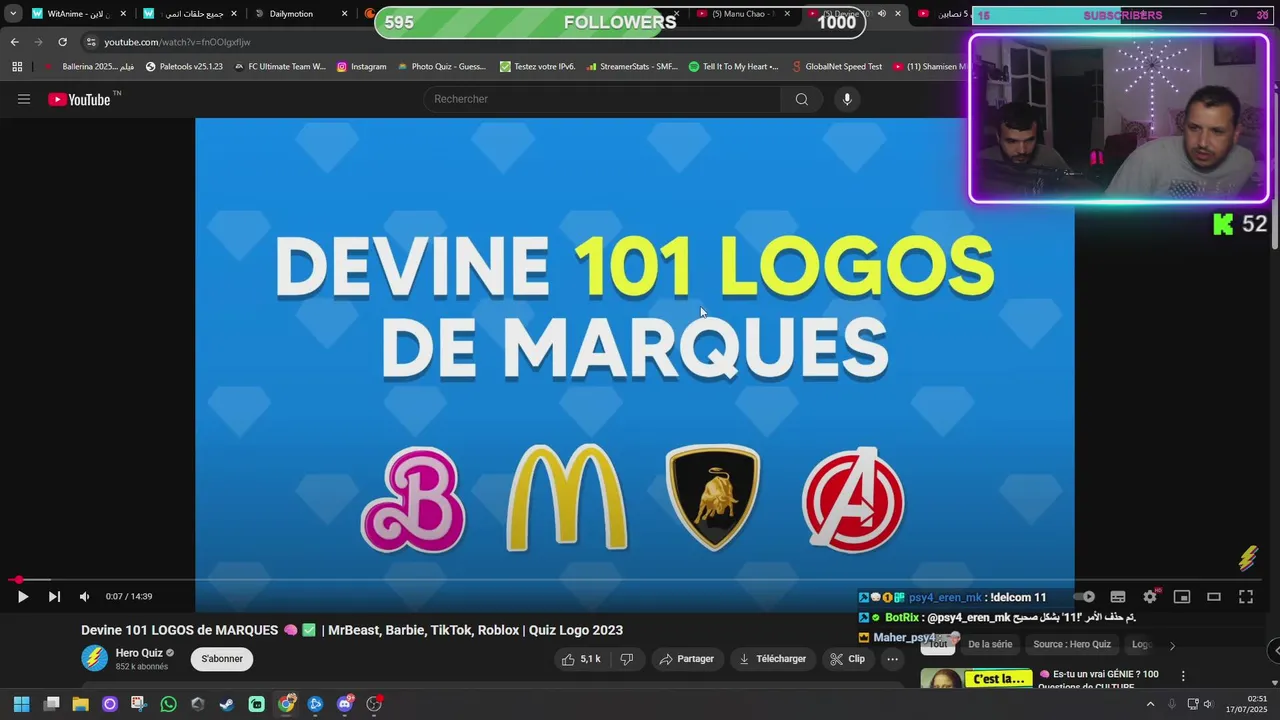
Task: Switch to miniplayer mode
Action: click(1182, 597)
